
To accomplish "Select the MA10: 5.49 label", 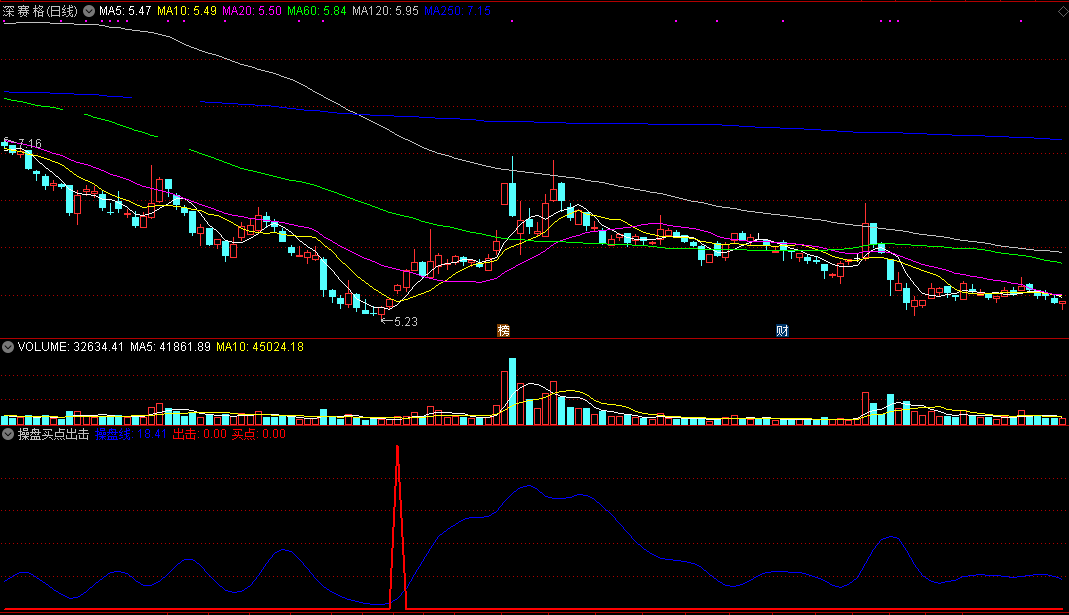I will (187, 11).
